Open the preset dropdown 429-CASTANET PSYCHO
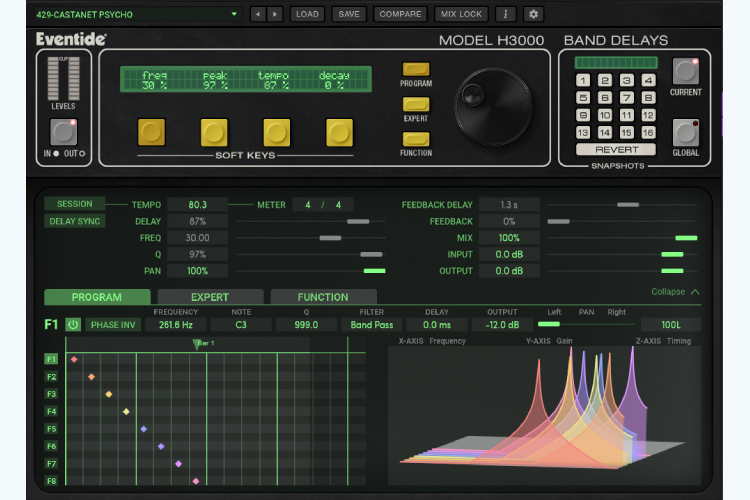Viewport: 750px width, 500px height. 137,14
